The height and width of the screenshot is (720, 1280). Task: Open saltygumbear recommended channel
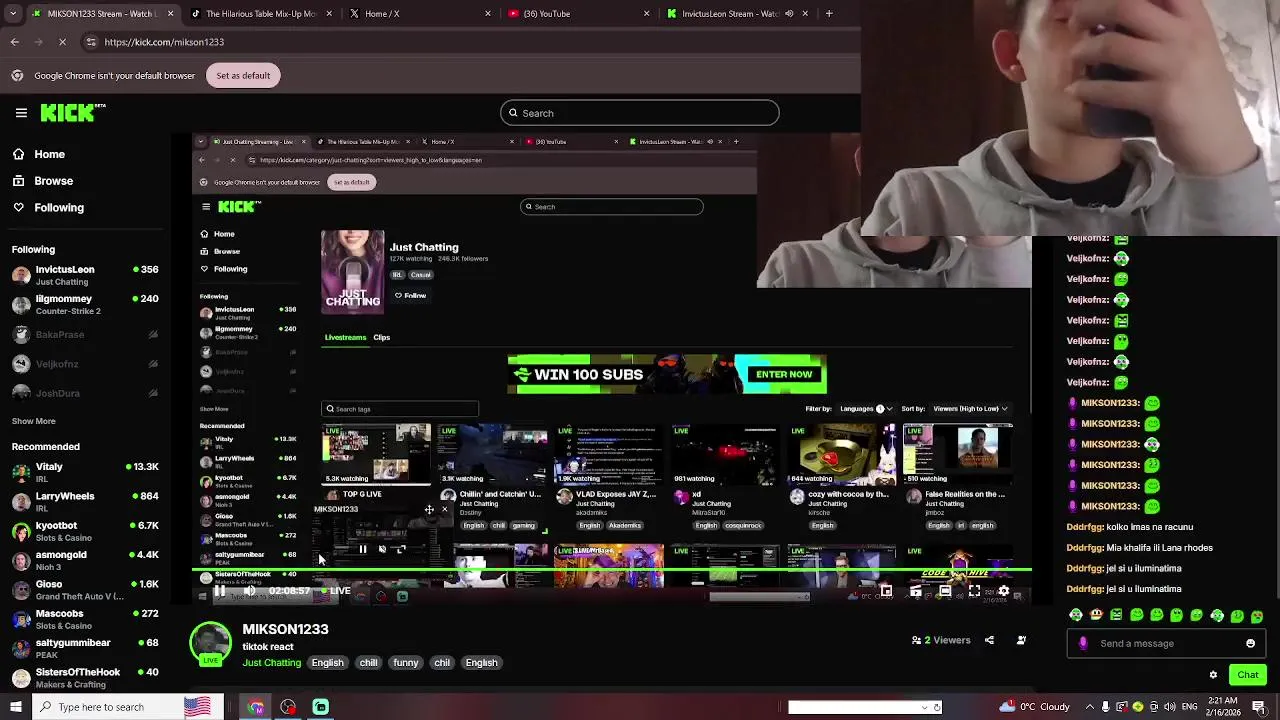(85, 648)
